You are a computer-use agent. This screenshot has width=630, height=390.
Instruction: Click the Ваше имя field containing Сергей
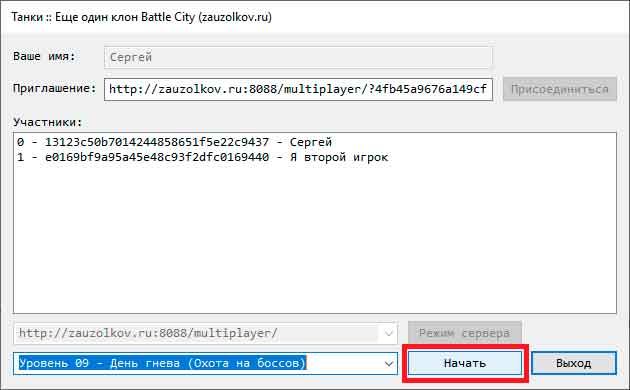pyautogui.click(x=298, y=57)
